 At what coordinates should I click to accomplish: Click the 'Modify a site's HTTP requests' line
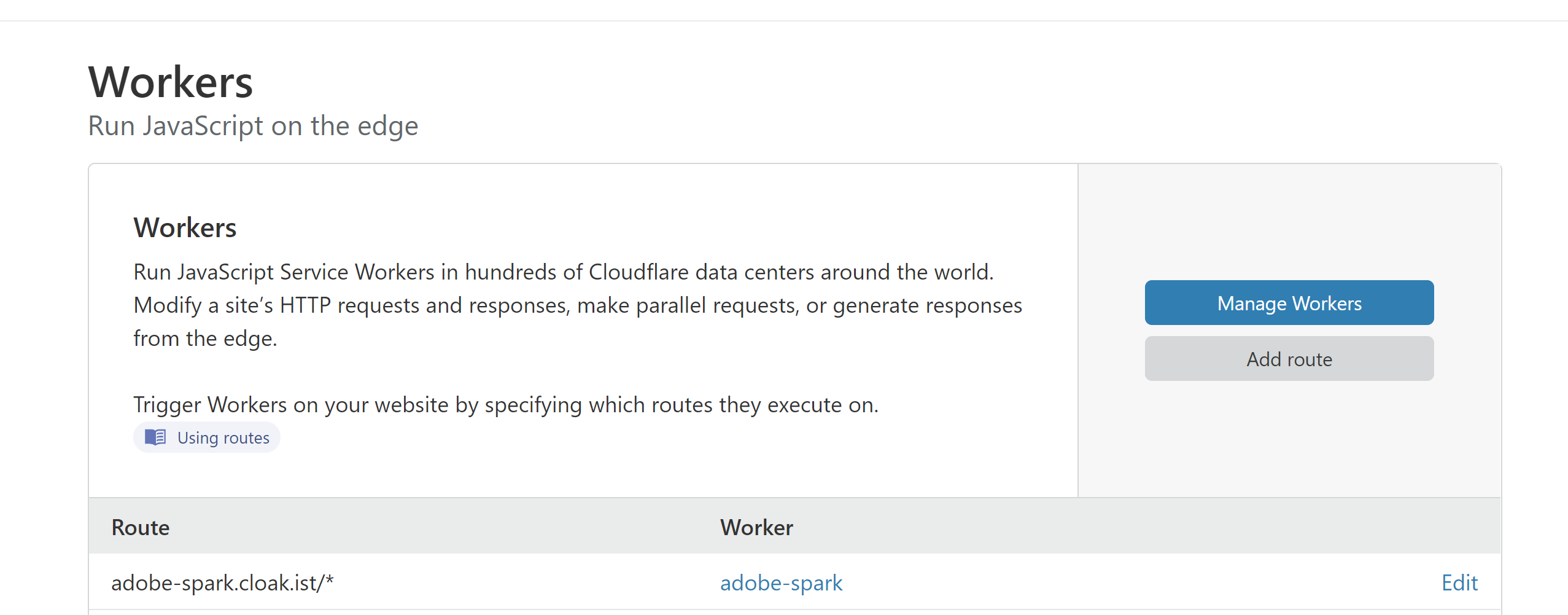click(x=577, y=305)
